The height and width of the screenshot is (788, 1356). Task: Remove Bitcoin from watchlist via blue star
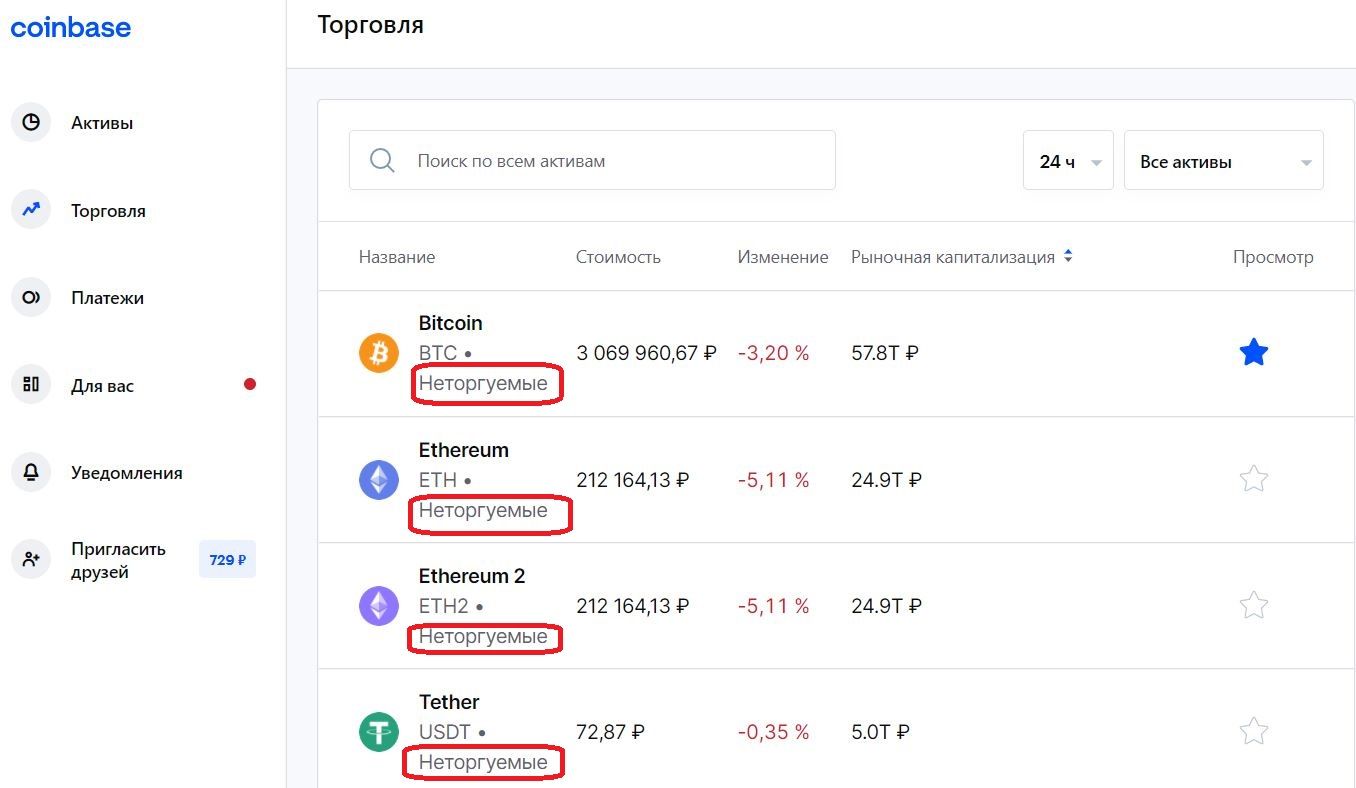click(1253, 353)
